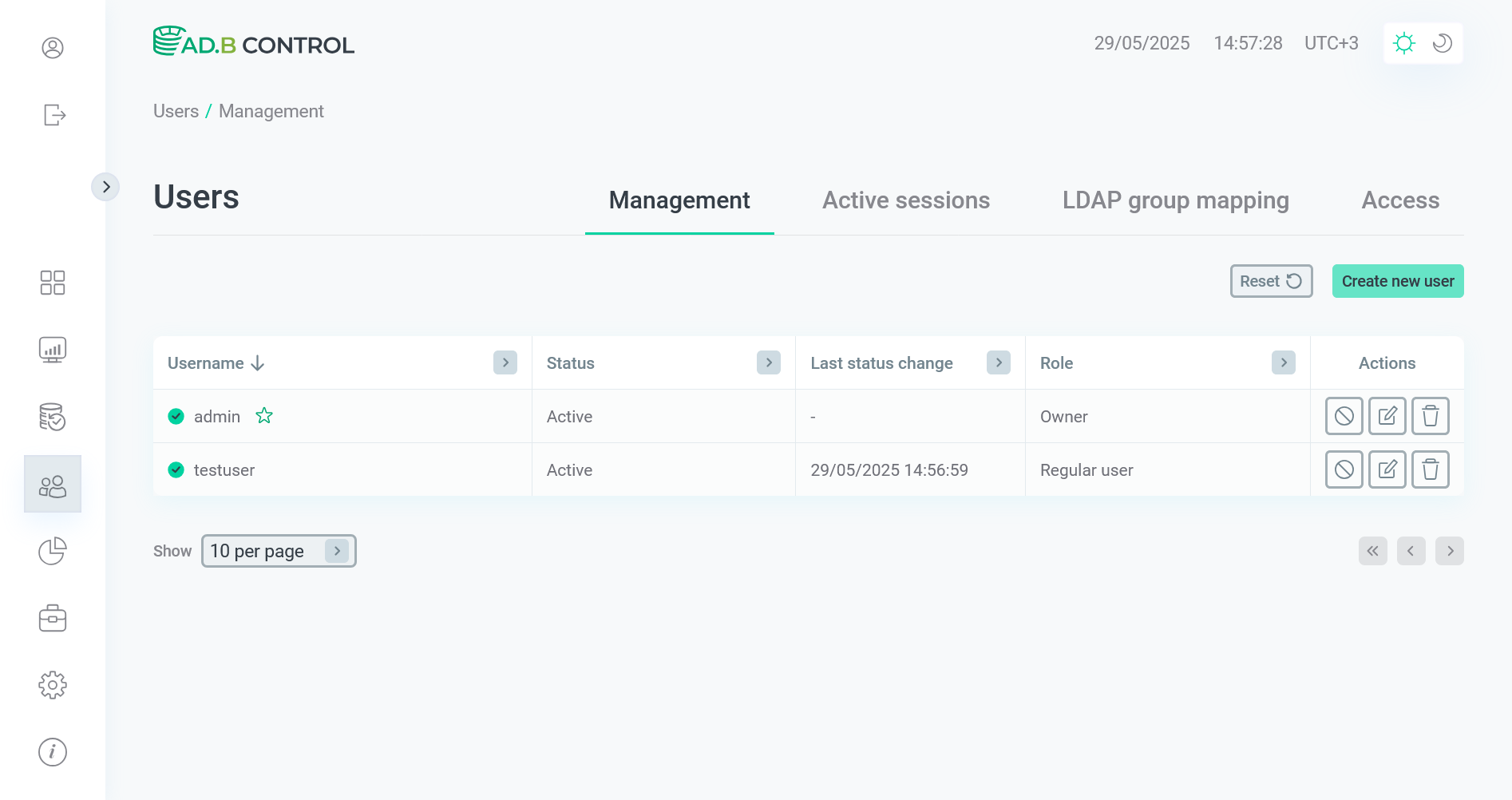1512x800 pixels.
Task: Expand the sidebar navigation panel
Action: 105,187
